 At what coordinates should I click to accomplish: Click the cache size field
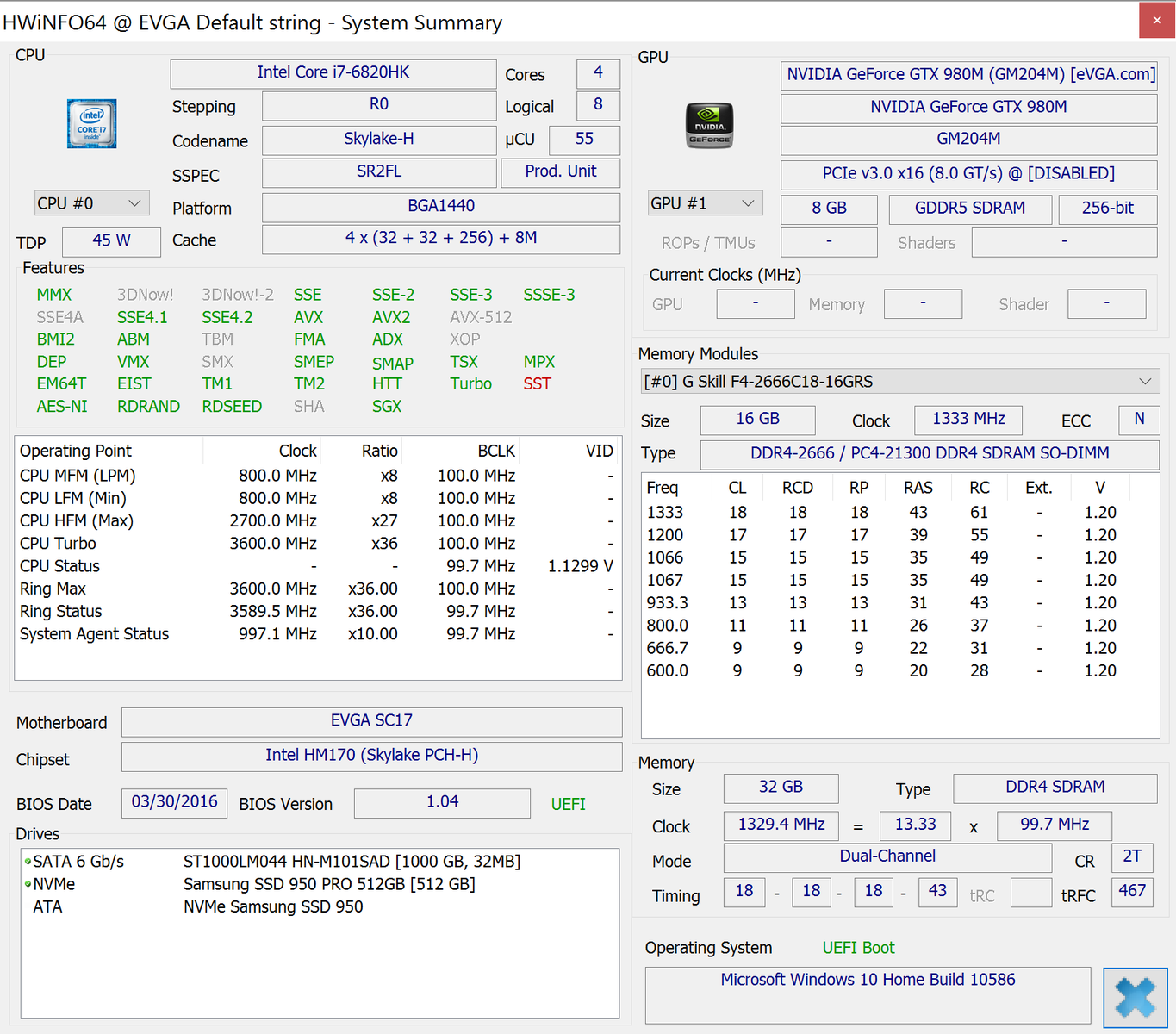(x=441, y=239)
